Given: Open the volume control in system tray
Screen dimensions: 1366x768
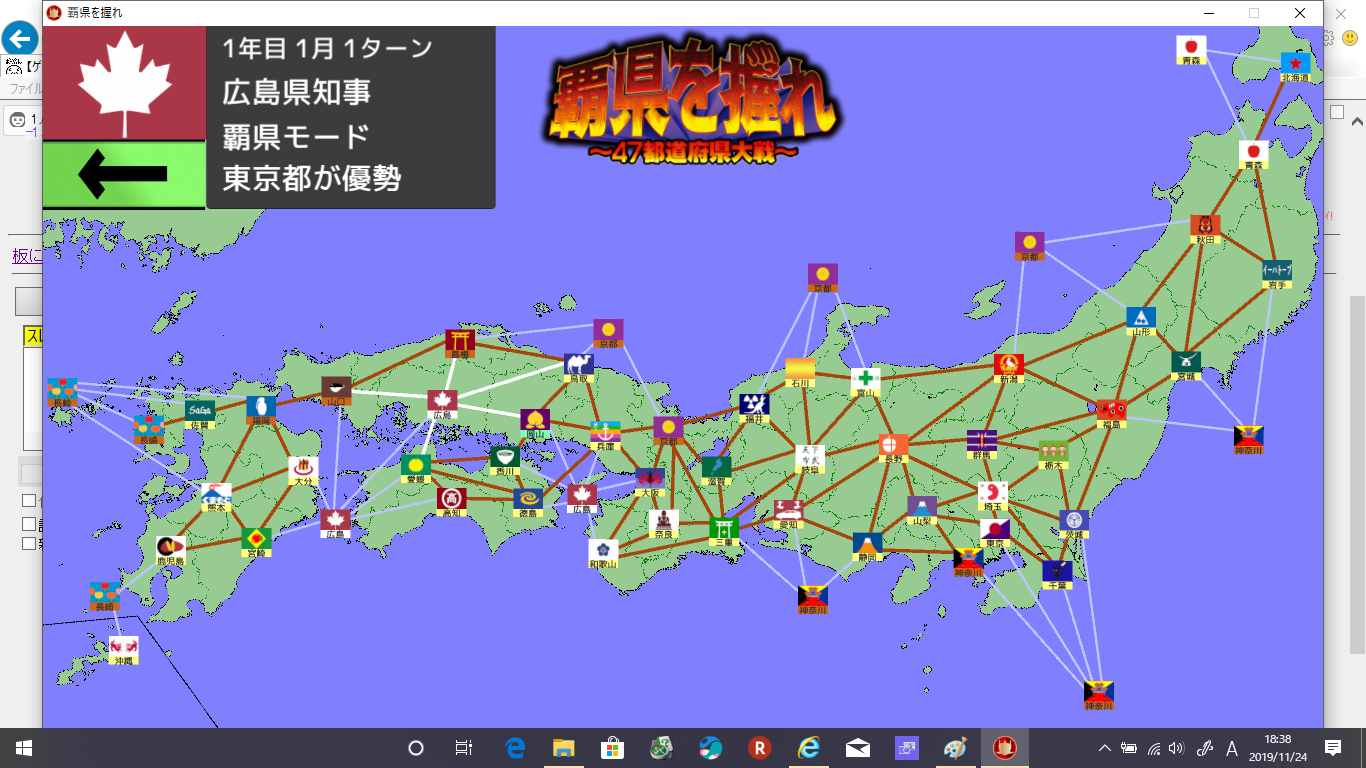Looking at the screenshot, I should pos(1176,748).
